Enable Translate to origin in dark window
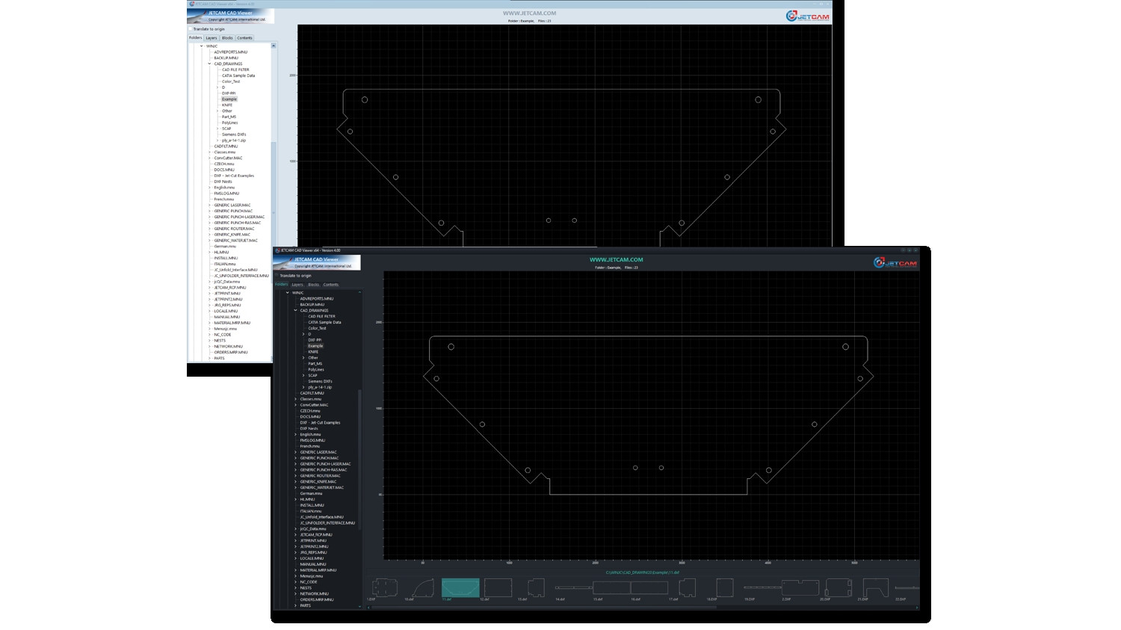The height and width of the screenshot is (630, 1121). pyautogui.click(x=277, y=275)
